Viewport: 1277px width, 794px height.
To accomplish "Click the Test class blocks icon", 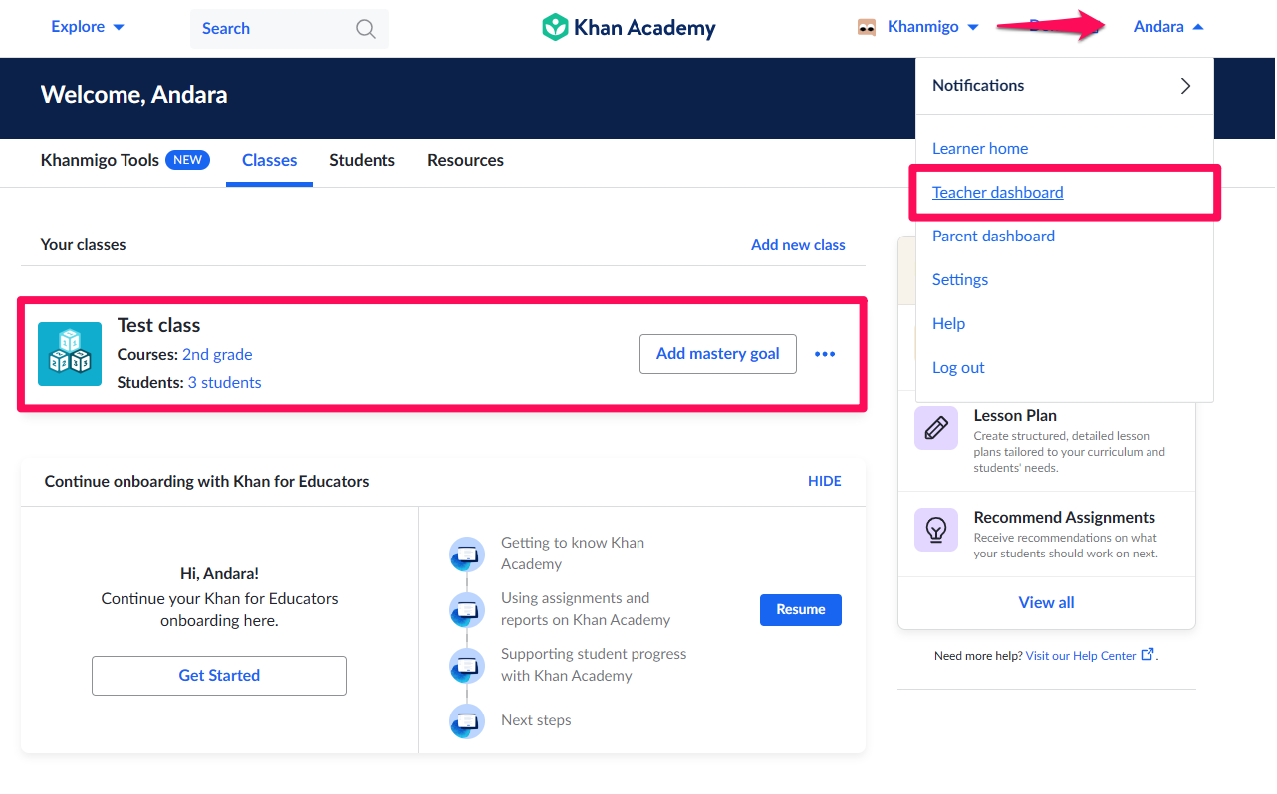I will tap(70, 354).
